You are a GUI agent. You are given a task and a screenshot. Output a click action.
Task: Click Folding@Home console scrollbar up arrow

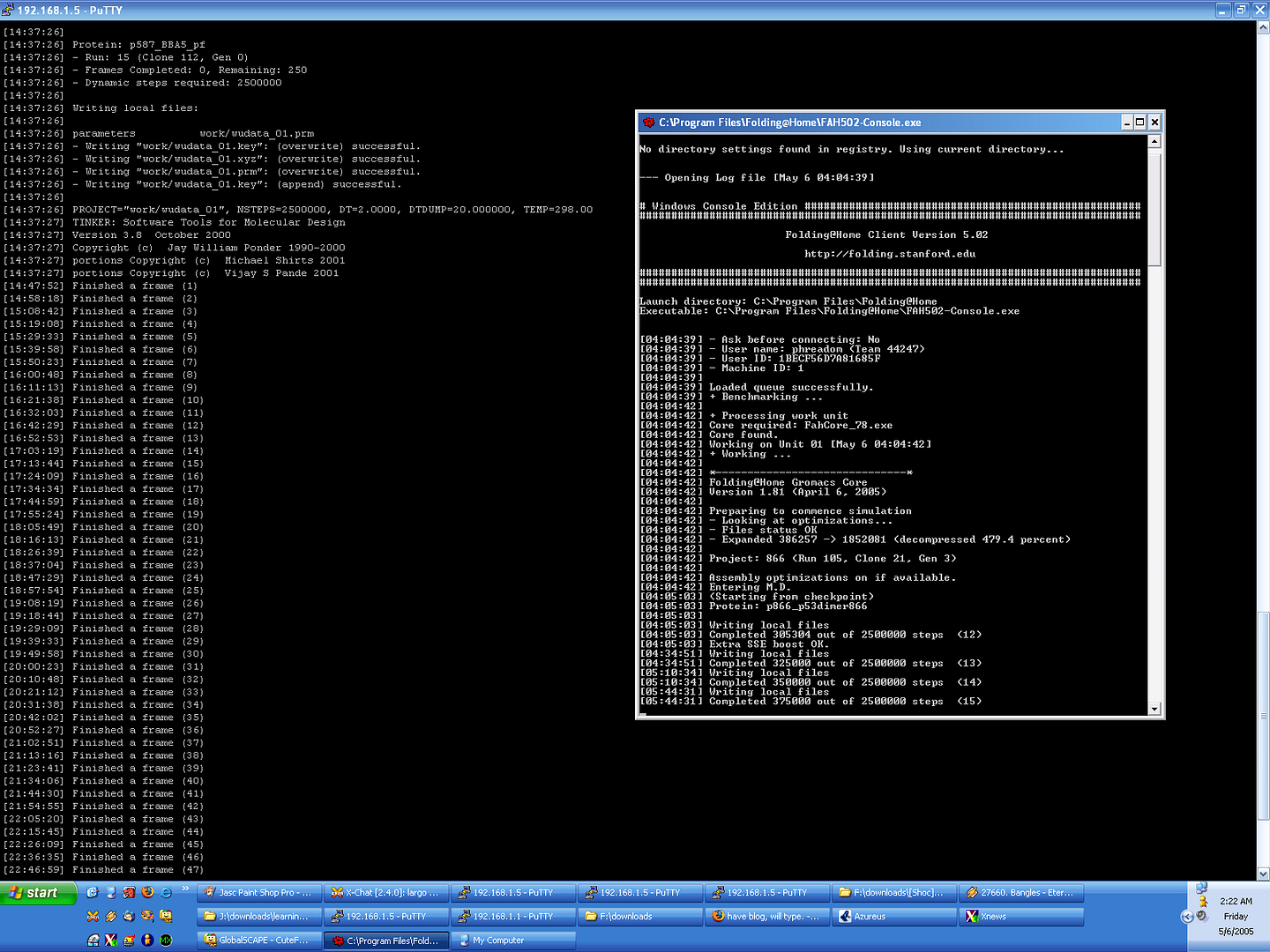(1154, 142)
